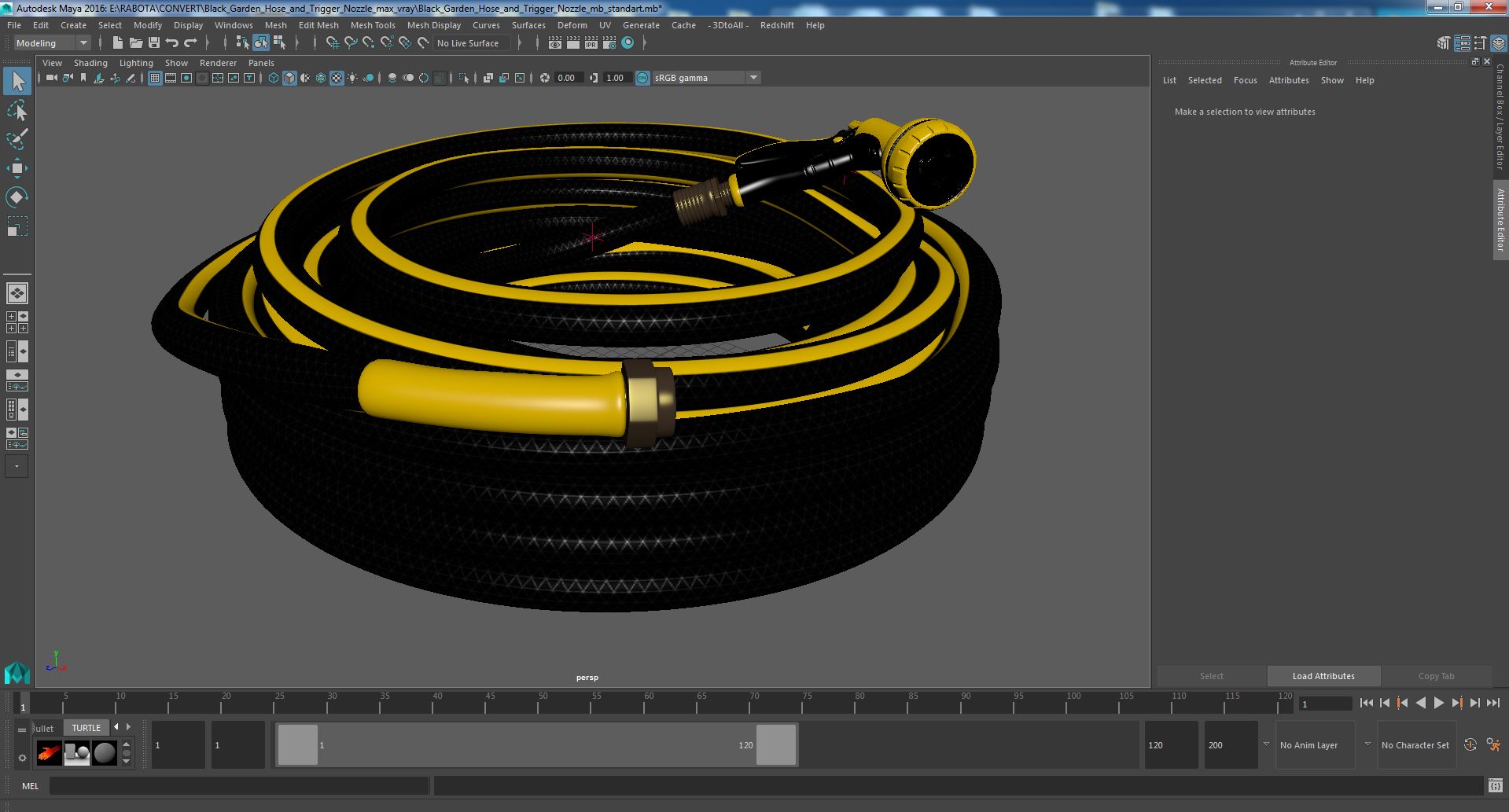The height and width of the screenshot is (812, 1509).
Task: Toggle viewport grid display
Action: pyautogui.click(x=155, y=78)
